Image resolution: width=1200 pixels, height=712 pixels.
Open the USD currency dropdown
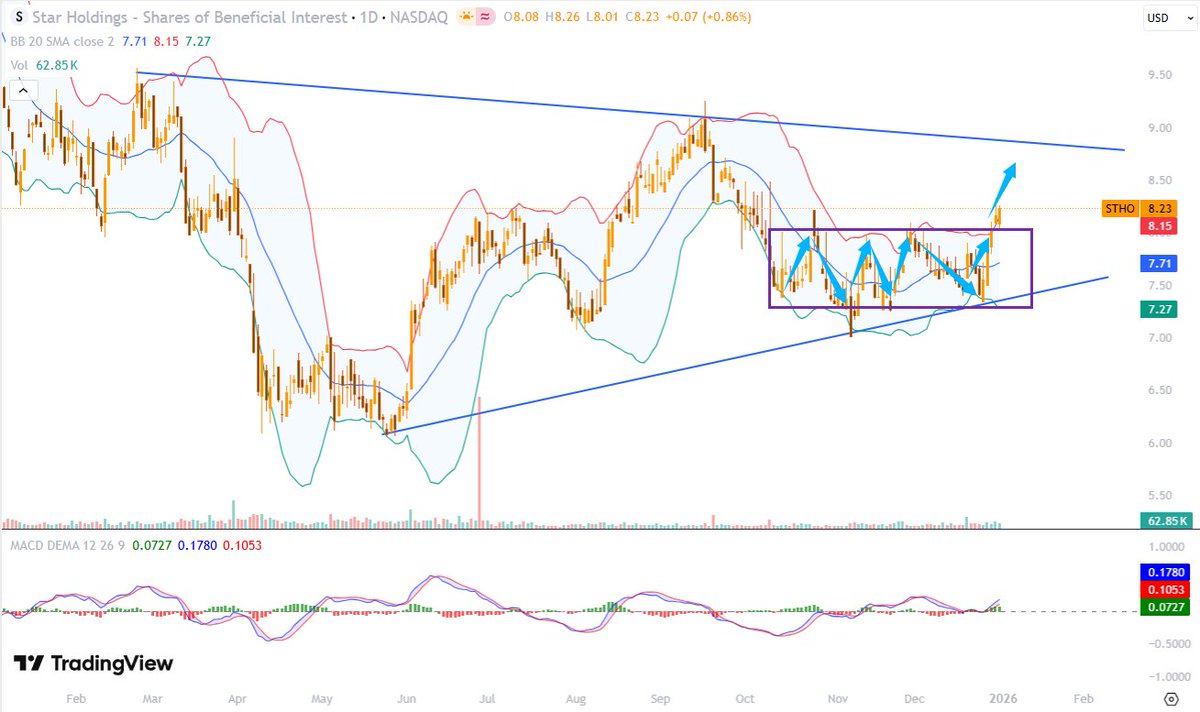1169,17
